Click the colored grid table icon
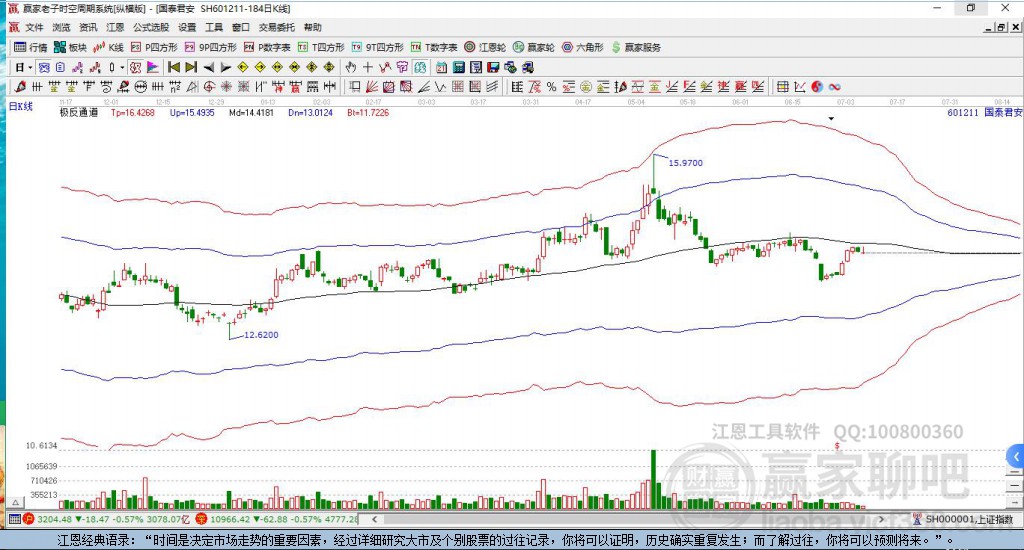The width and height of the screenshot is (1024, 550). click(782, 86)
